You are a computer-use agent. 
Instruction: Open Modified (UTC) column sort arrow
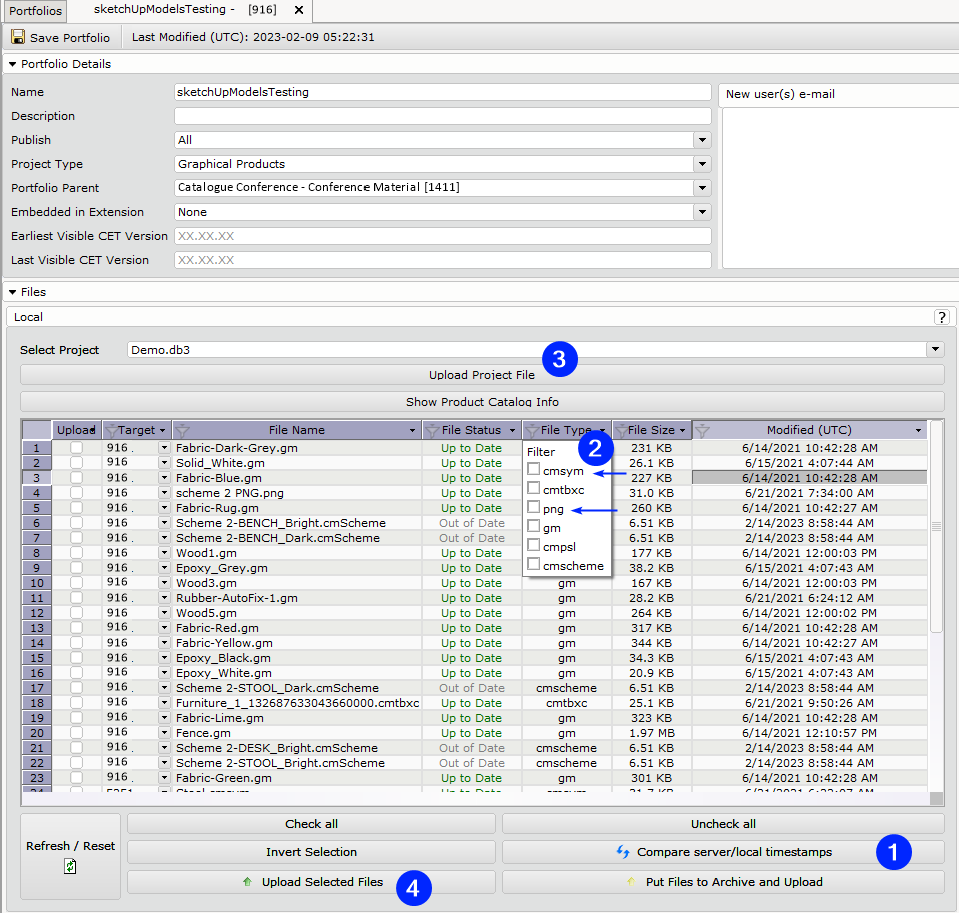pyautogui.click(x=918, y=431)
